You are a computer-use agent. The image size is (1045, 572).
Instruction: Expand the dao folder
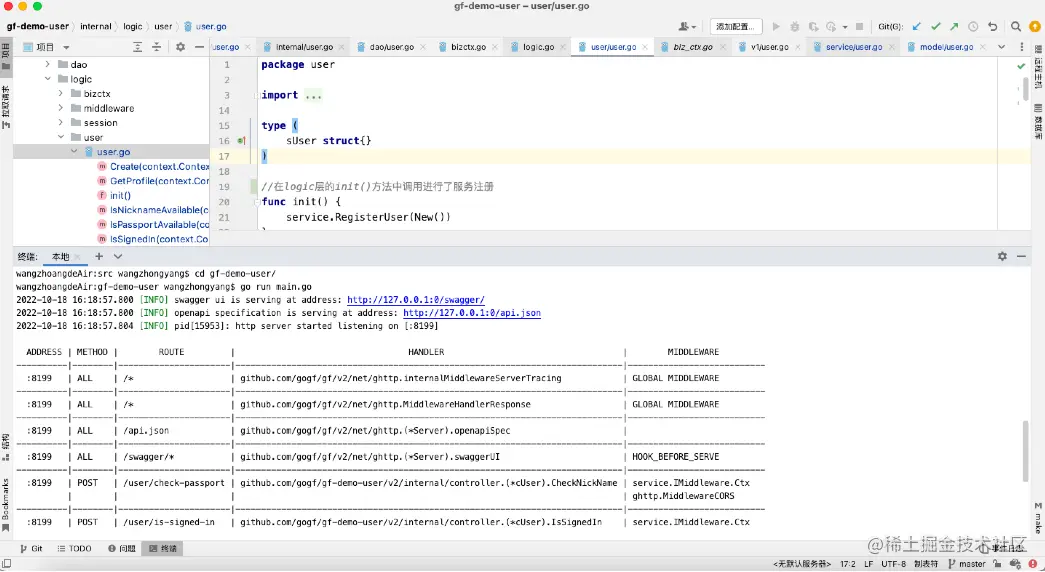(x=47, y=65)
